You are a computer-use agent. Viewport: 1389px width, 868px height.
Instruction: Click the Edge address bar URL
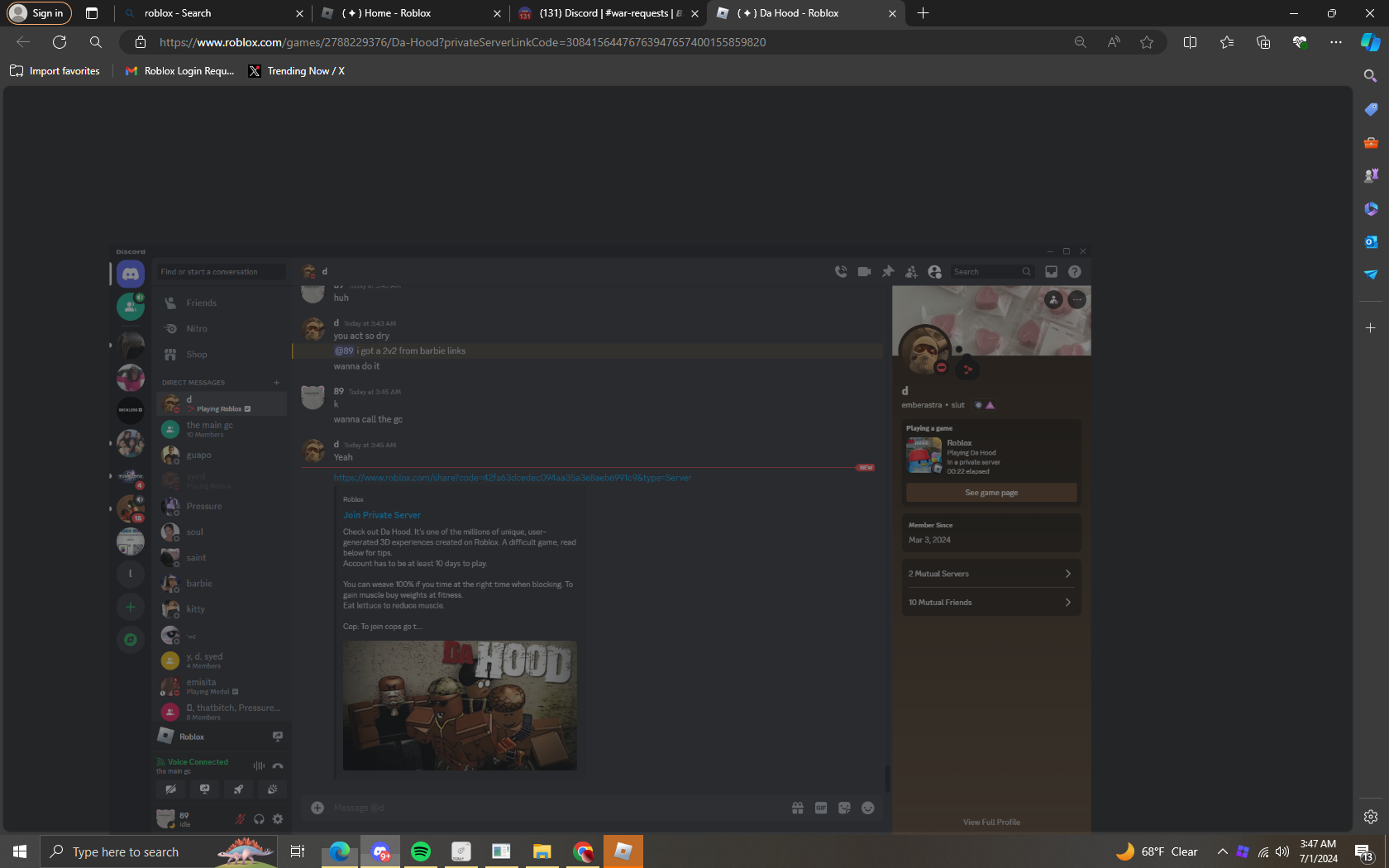[x=462, y=42]
